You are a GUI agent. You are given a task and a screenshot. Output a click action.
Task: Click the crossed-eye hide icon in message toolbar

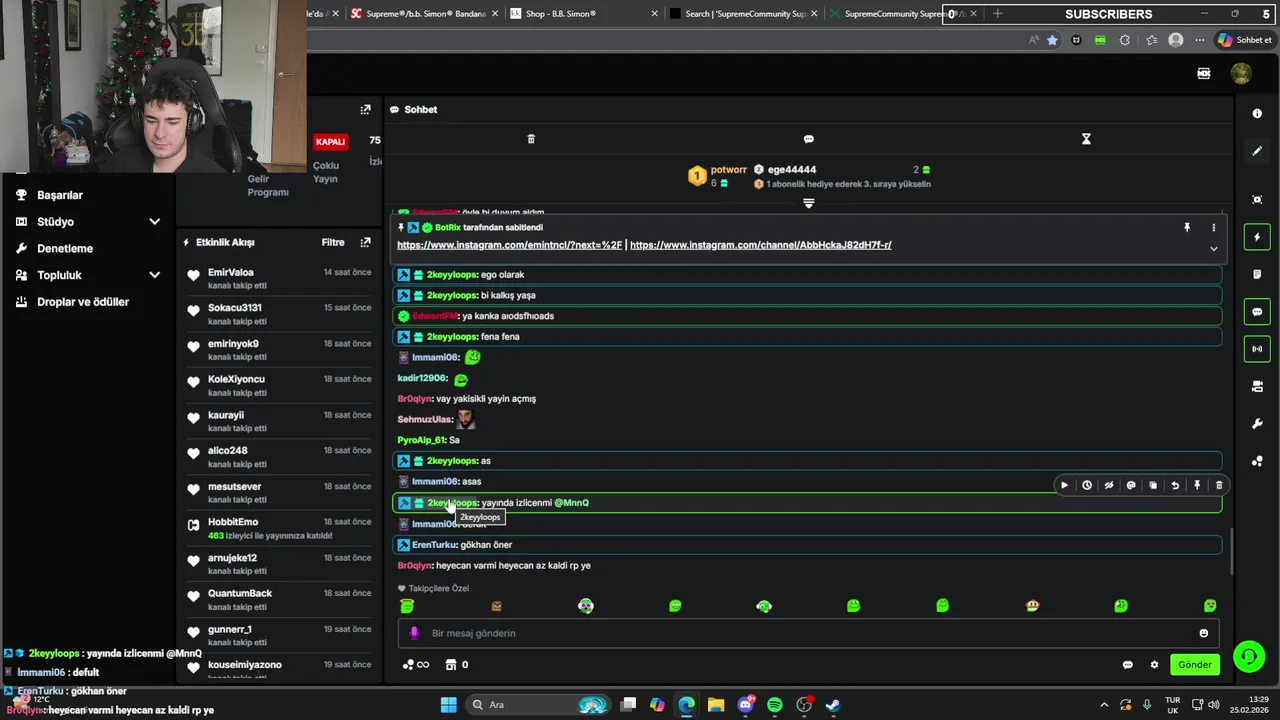click(1109, 485)
